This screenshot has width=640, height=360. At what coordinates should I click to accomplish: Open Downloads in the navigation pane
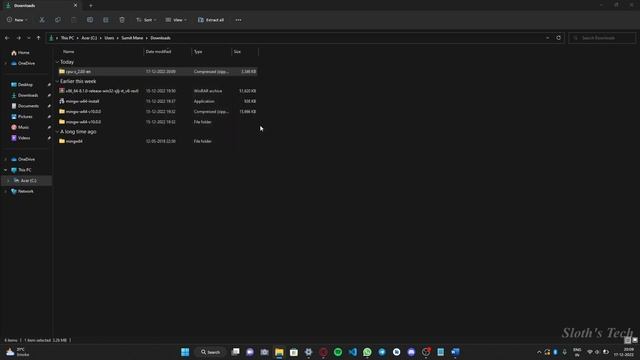[x=28, y=95]
